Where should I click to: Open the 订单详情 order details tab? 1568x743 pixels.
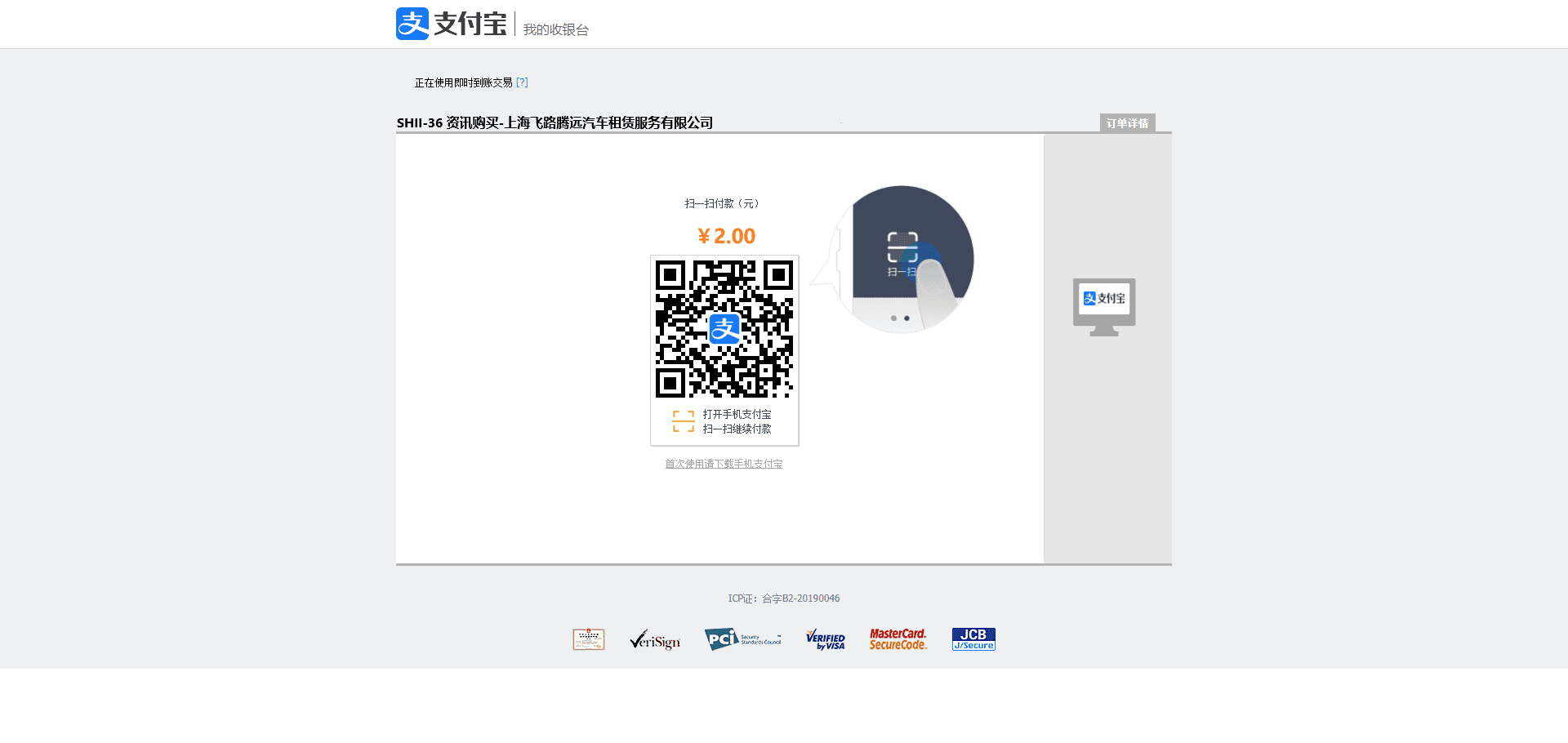click(1127, 123)
